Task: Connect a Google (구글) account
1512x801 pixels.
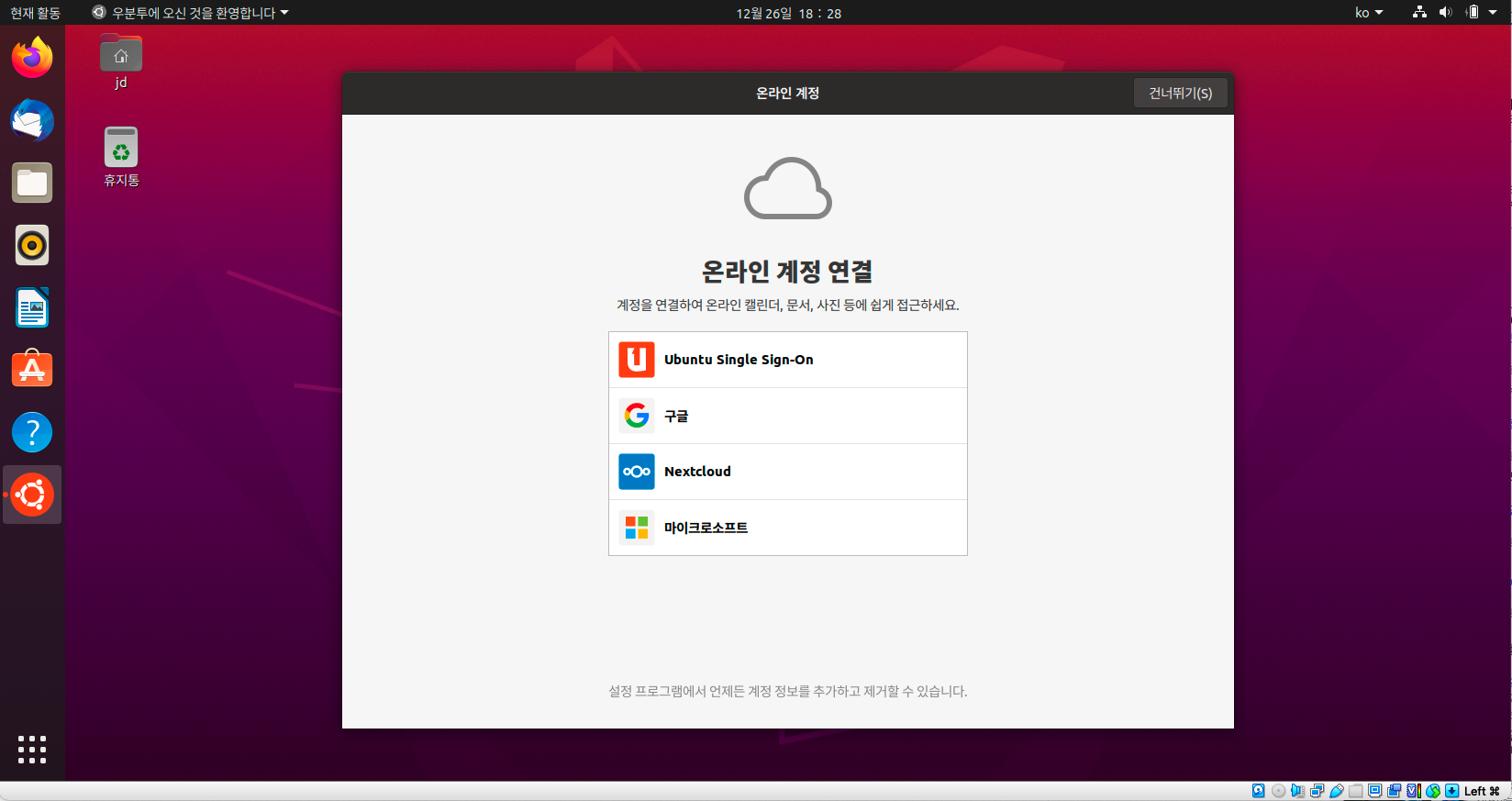Action: [x=788, y=416]
